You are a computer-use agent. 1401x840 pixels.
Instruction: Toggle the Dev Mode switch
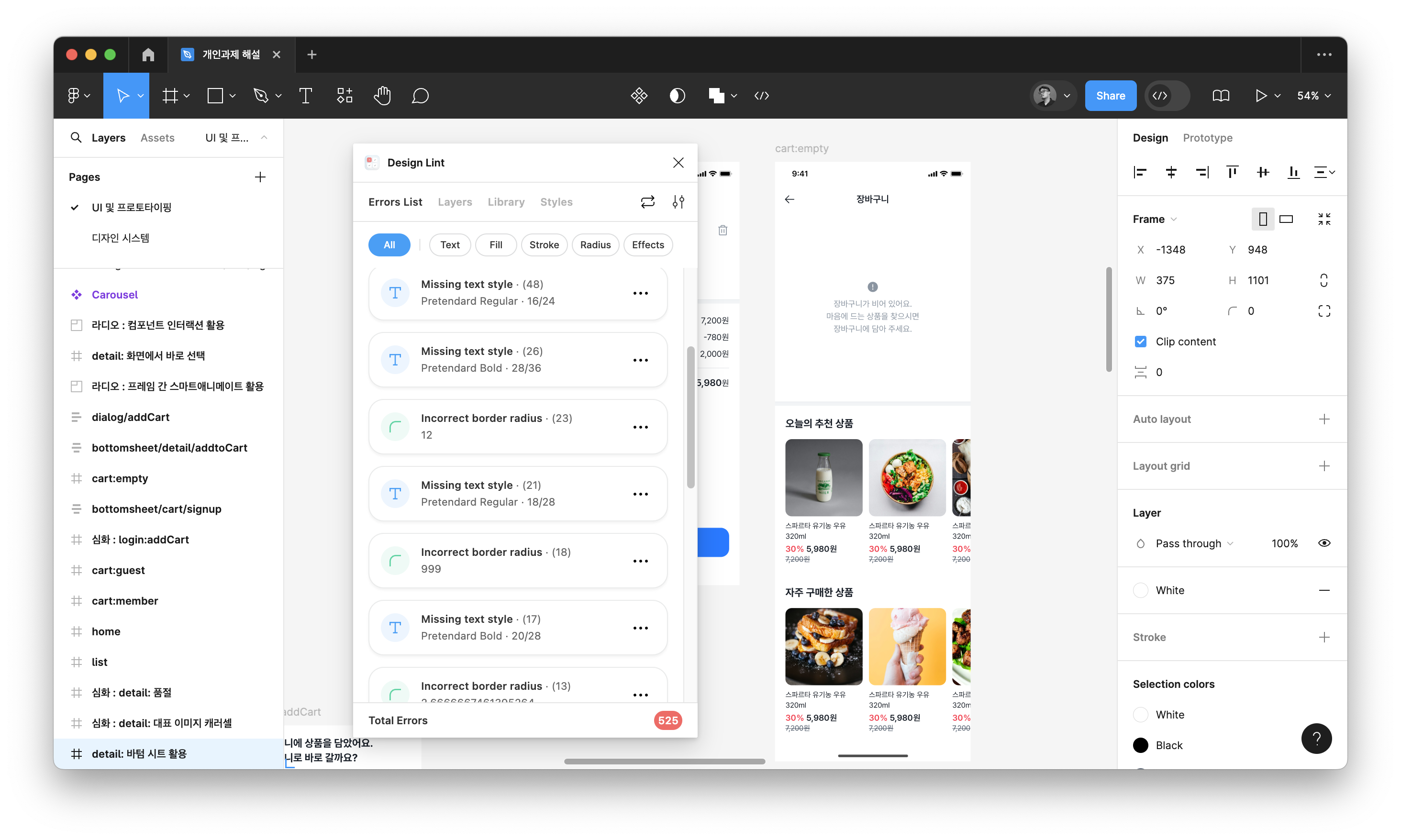click(1167, 96)
